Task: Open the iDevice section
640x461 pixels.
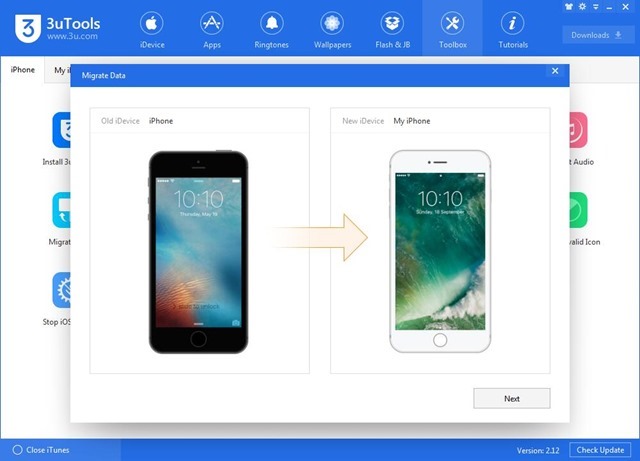Action: point(152,30)
